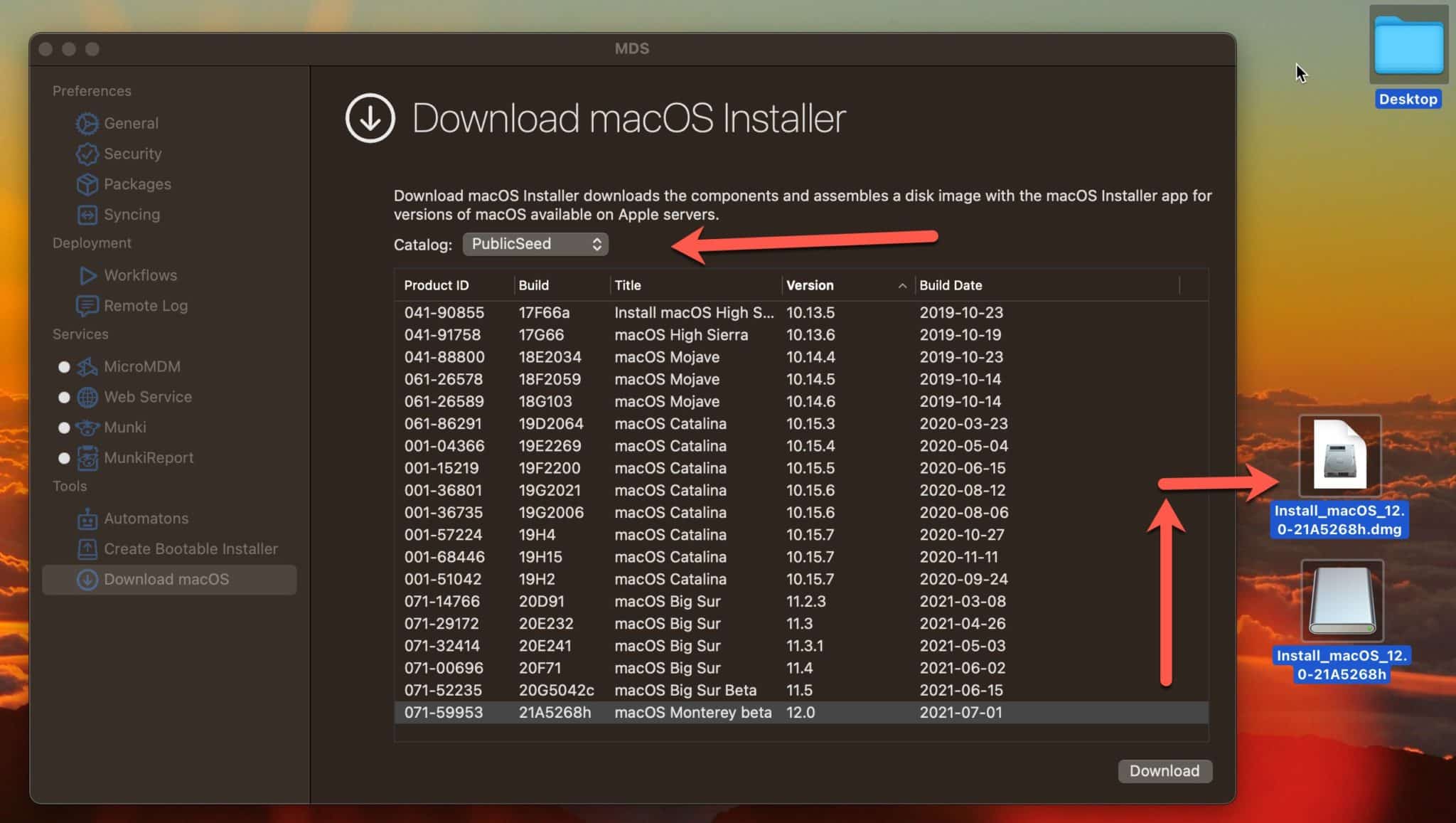Select the PublicSeed catalog dropdown
Screen dimensions: 1456x823
point(534,244)
